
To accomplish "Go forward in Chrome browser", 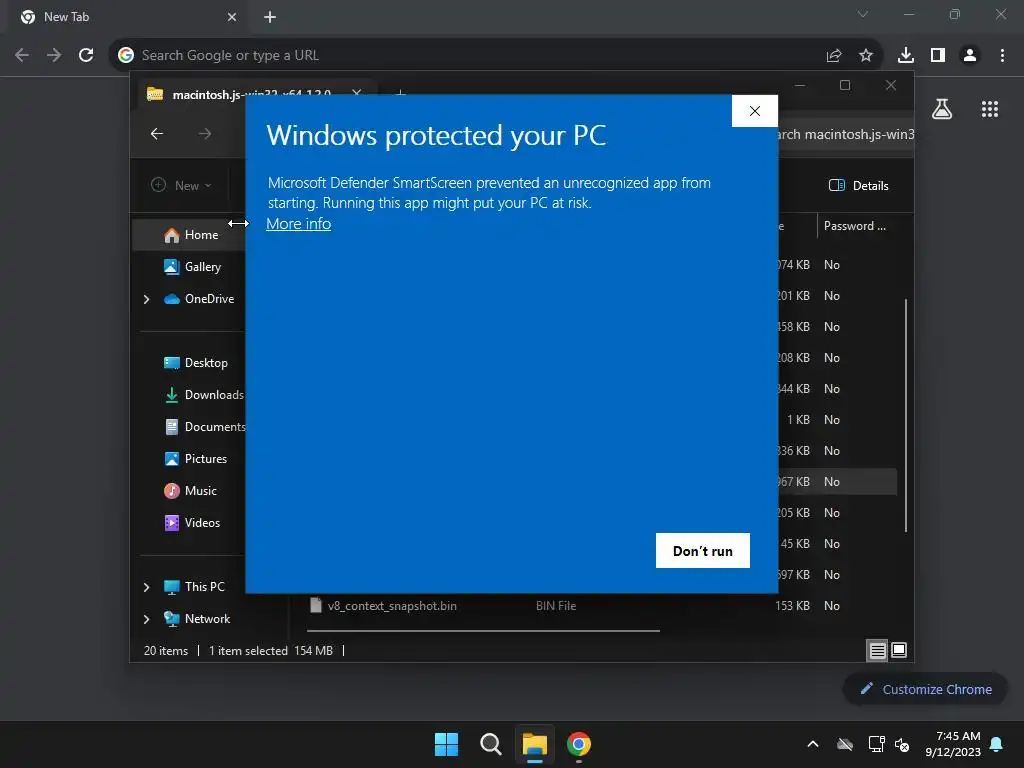I will [54, 55].
